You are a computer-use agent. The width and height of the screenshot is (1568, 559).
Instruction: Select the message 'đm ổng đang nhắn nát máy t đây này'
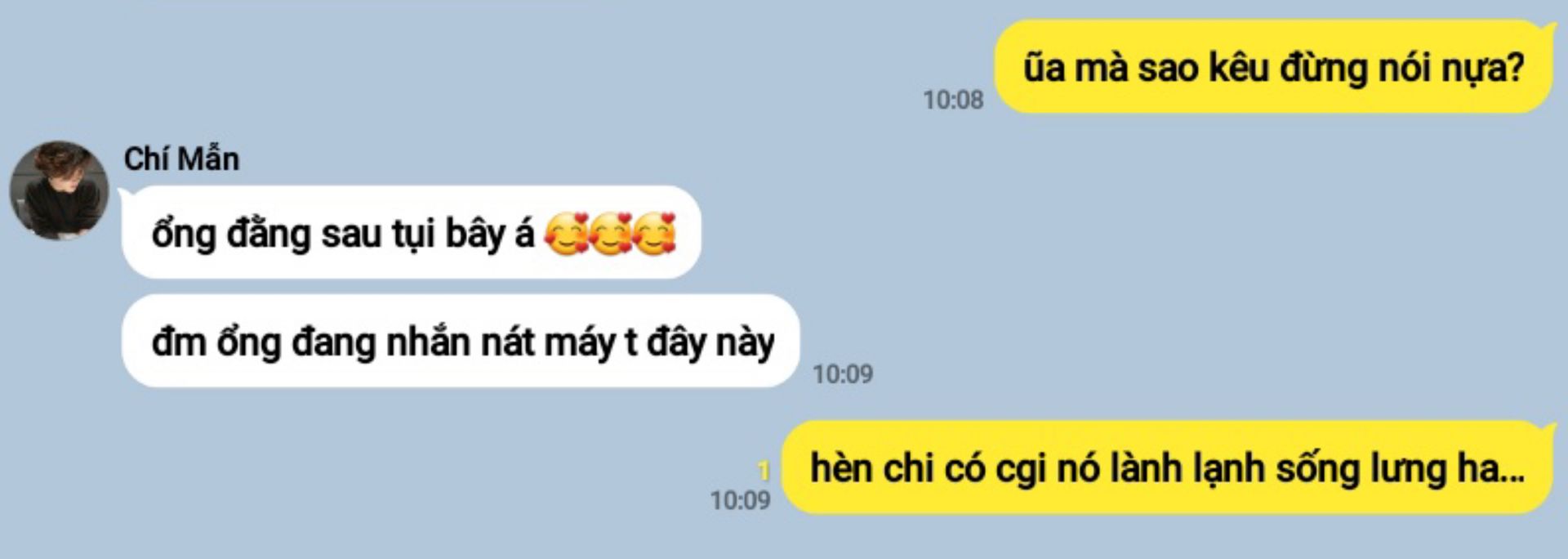tap(461, 341)
